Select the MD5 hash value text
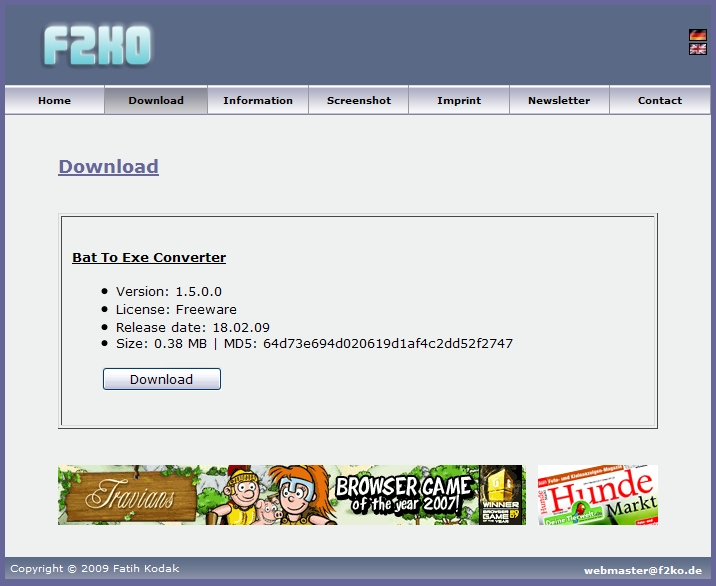Viewport: 716px width, 586px height. tap(388, 343)
